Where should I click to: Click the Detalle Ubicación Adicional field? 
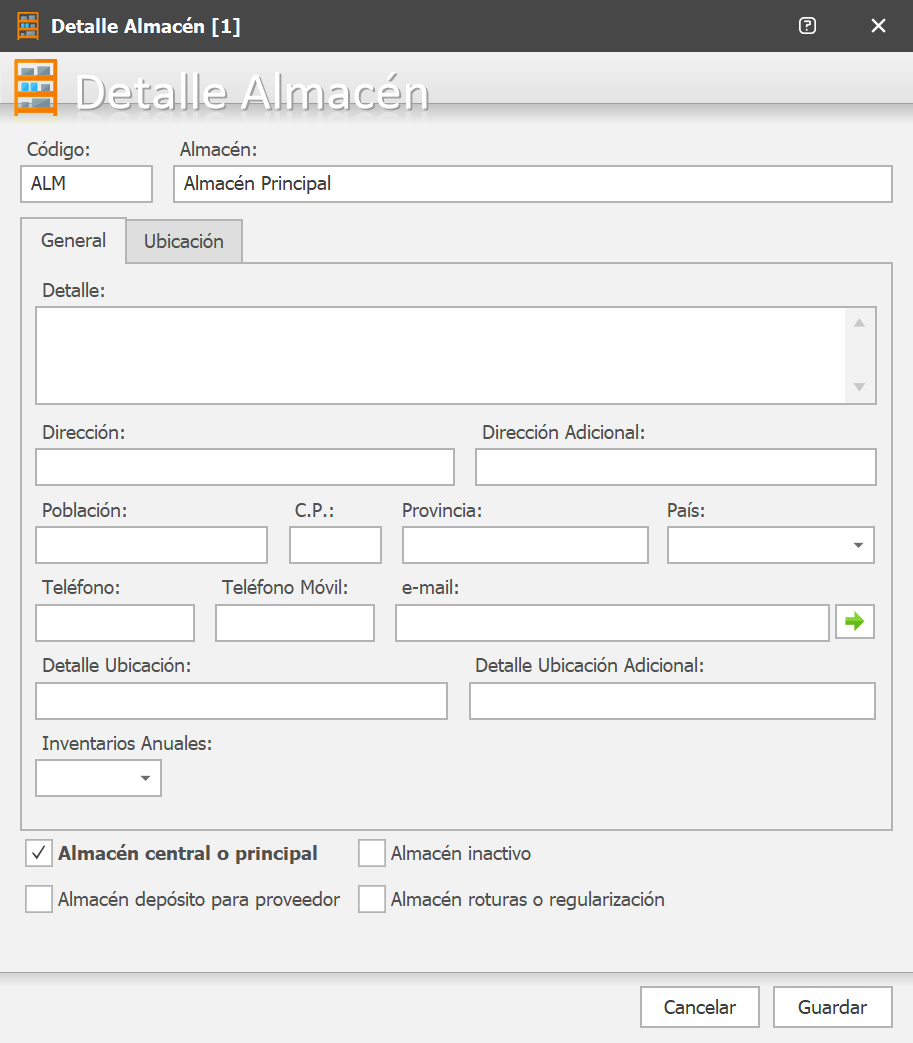(672, 700)
